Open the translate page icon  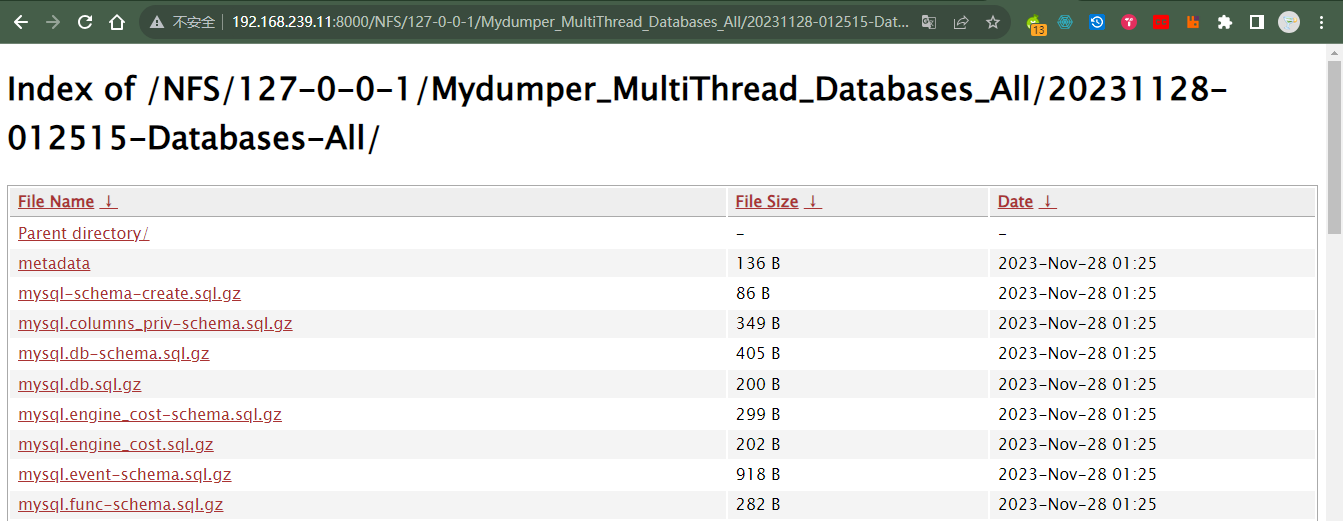pos(929,22)
